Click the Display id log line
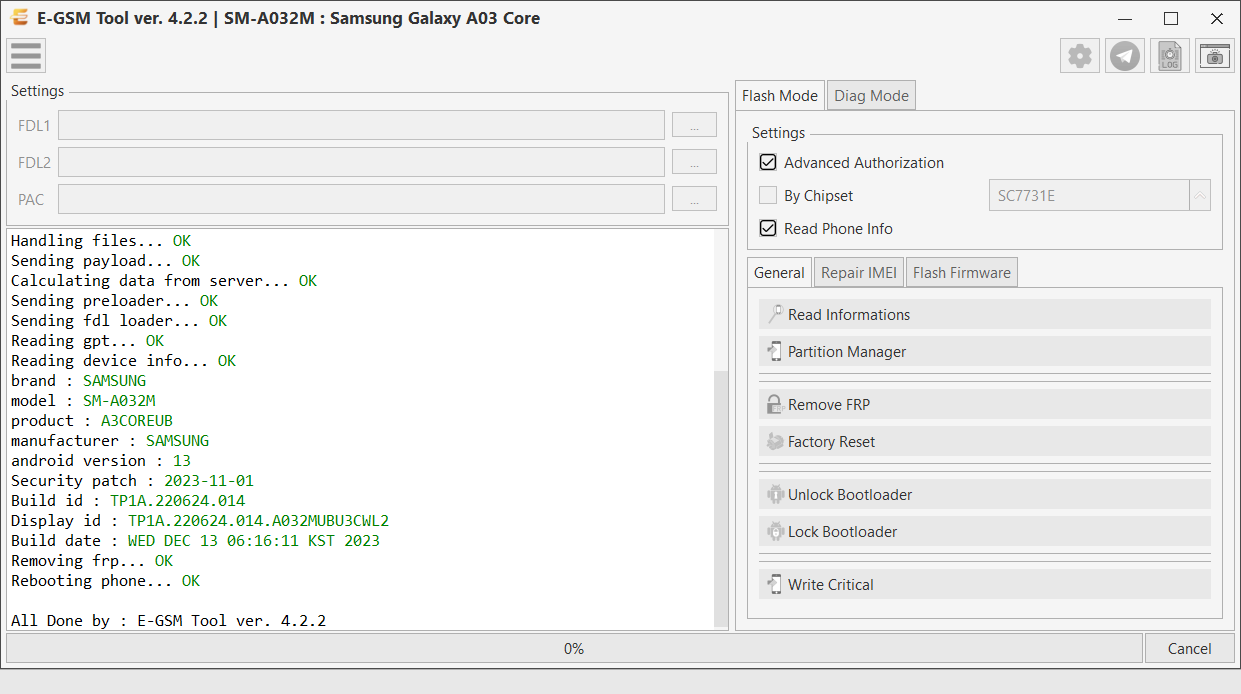 [x=200, y=520]
